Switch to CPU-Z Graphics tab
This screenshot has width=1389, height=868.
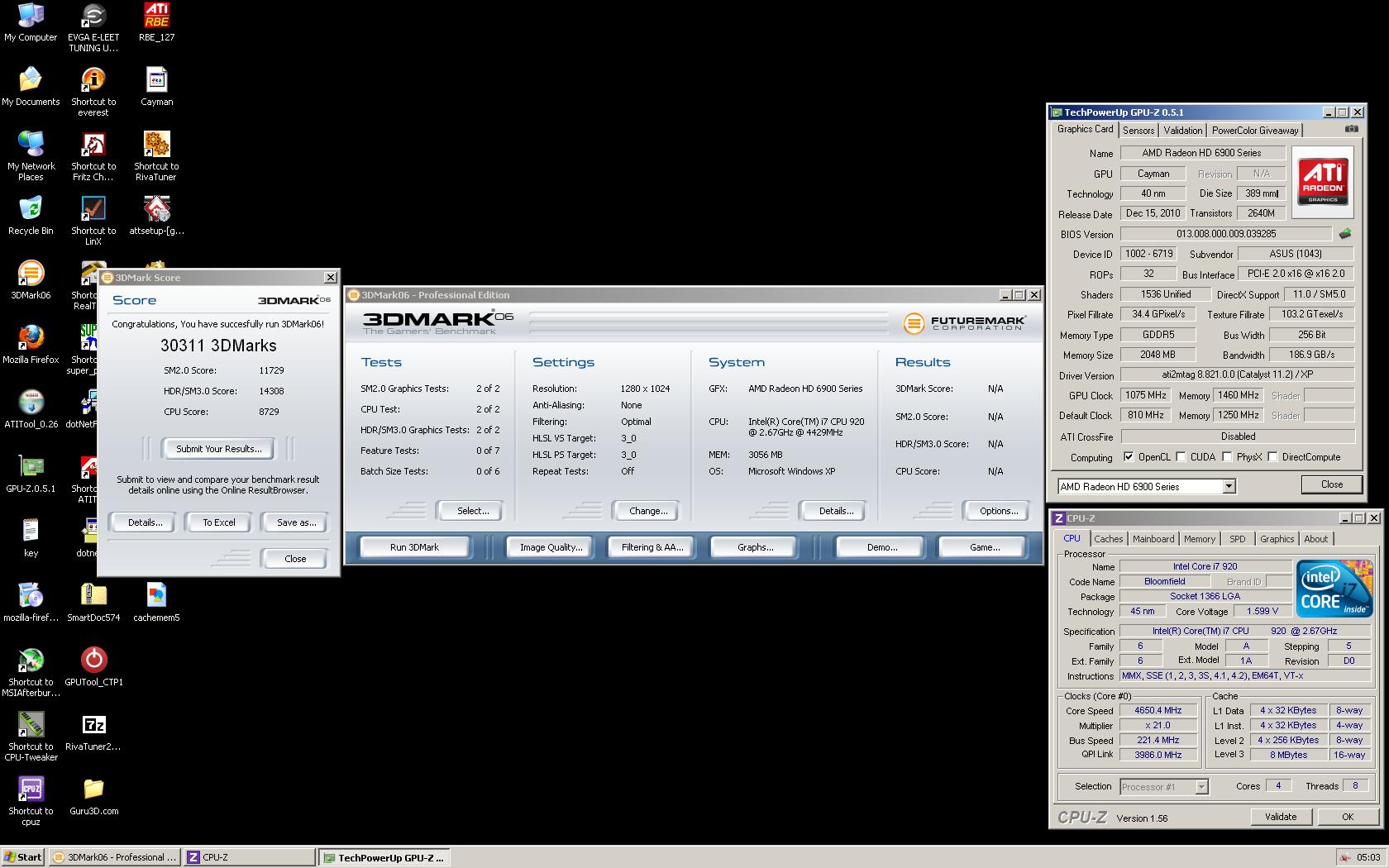[1277, 539]
